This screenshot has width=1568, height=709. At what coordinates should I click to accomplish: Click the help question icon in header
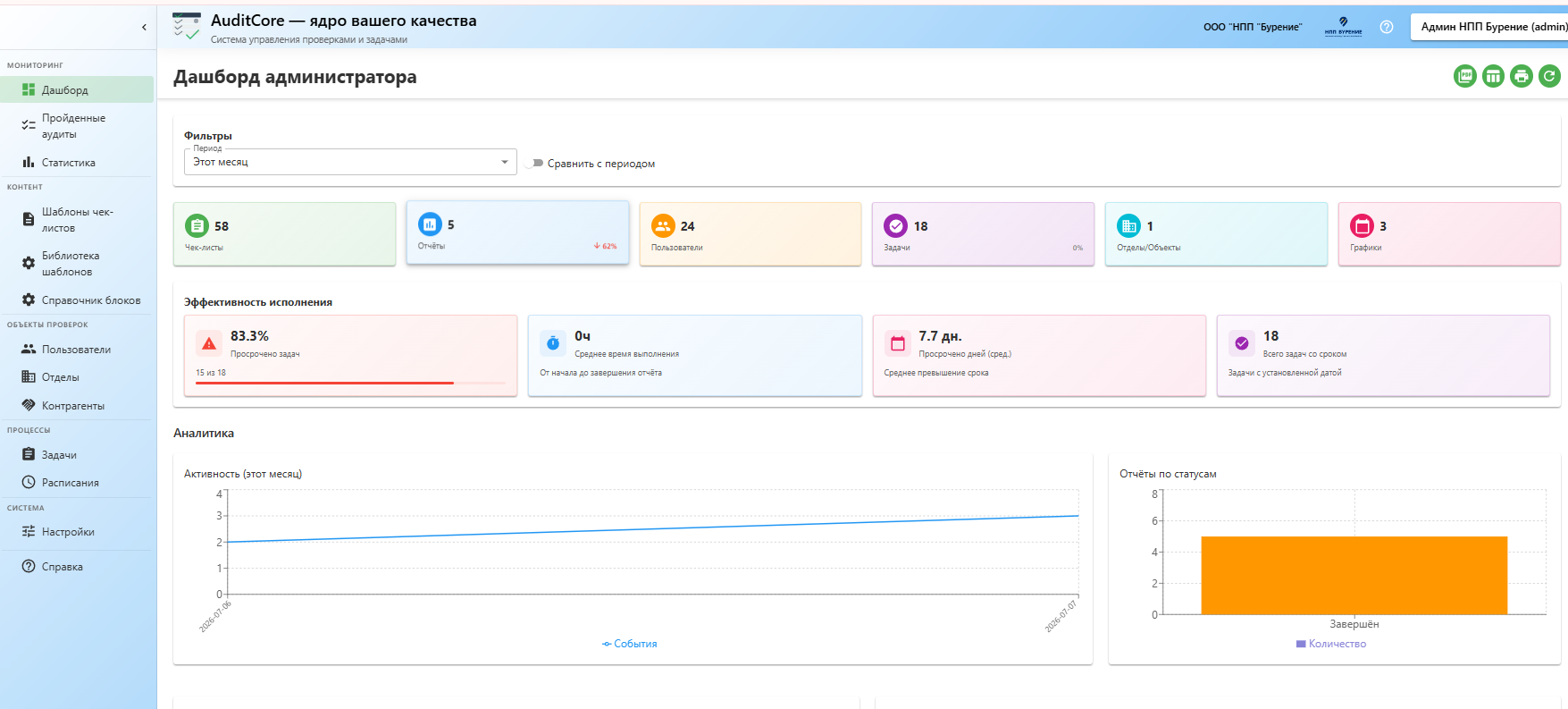[x=1387, y=27]
